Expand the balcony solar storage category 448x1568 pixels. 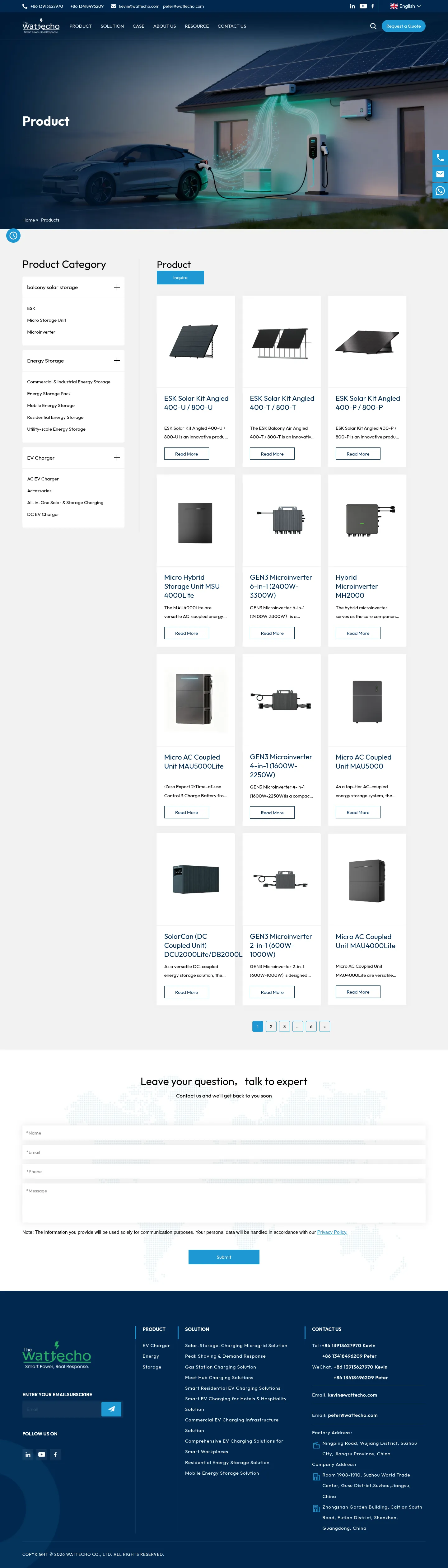117,287
